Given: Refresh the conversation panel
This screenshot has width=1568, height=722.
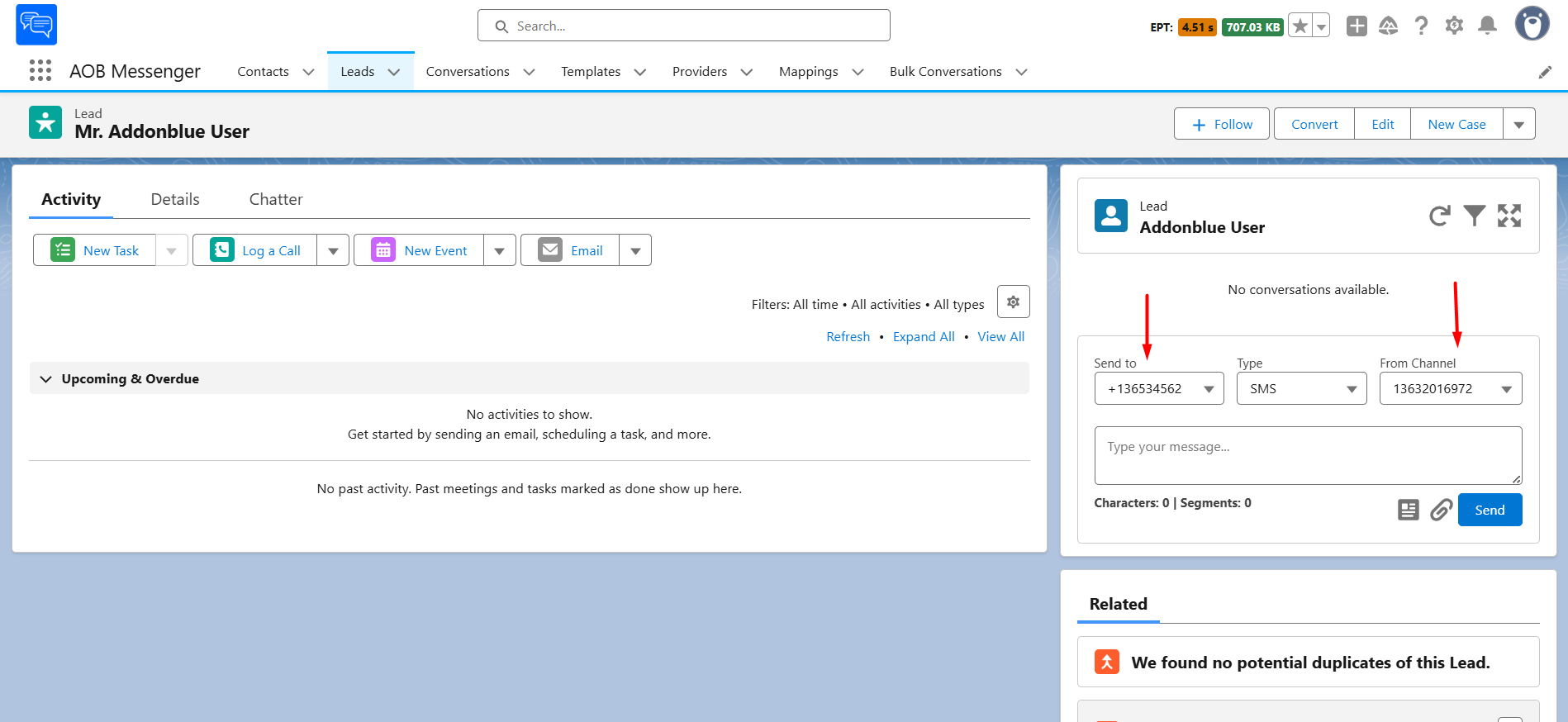Looking at the screenshot, I should (1440, 216).
